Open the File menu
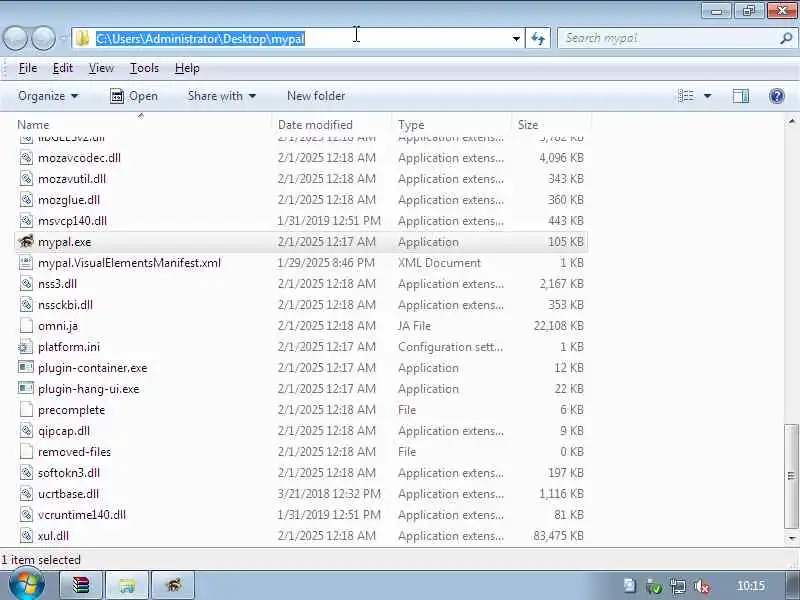Viewport: 800px width, 600px height. [28, 68]
